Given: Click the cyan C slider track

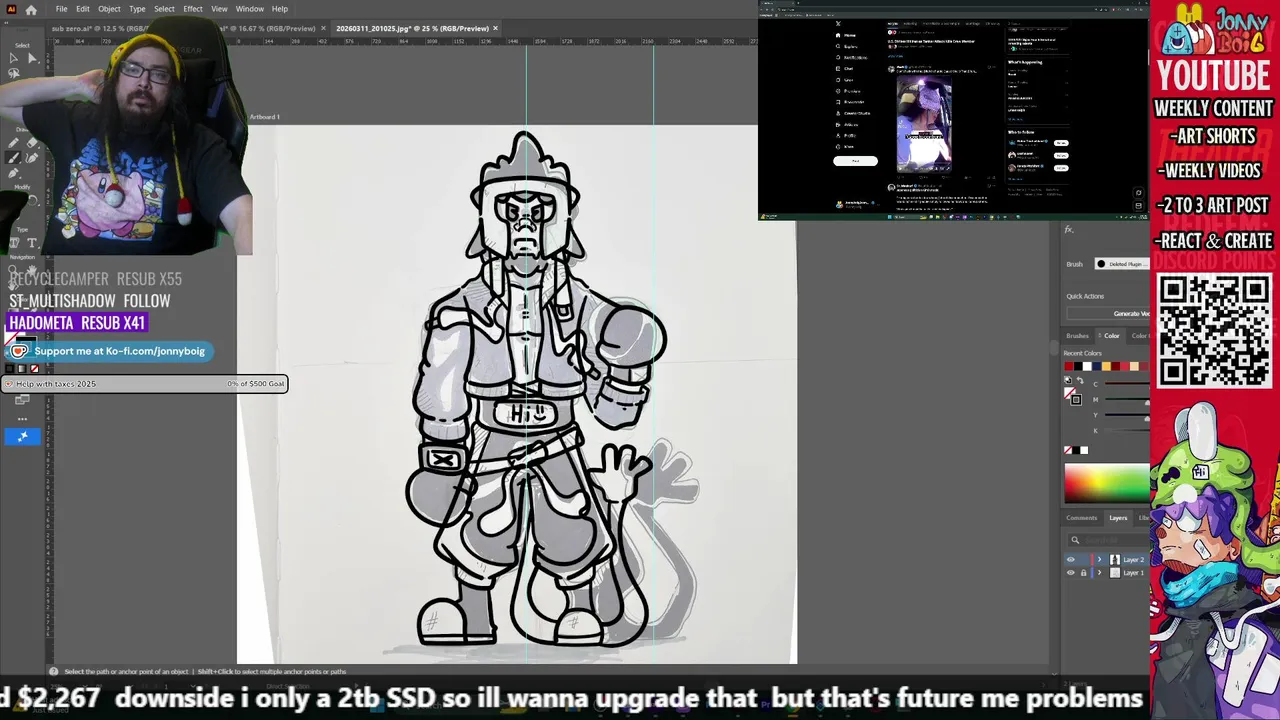Looking at the screenshot, I should pos(1127,384).
